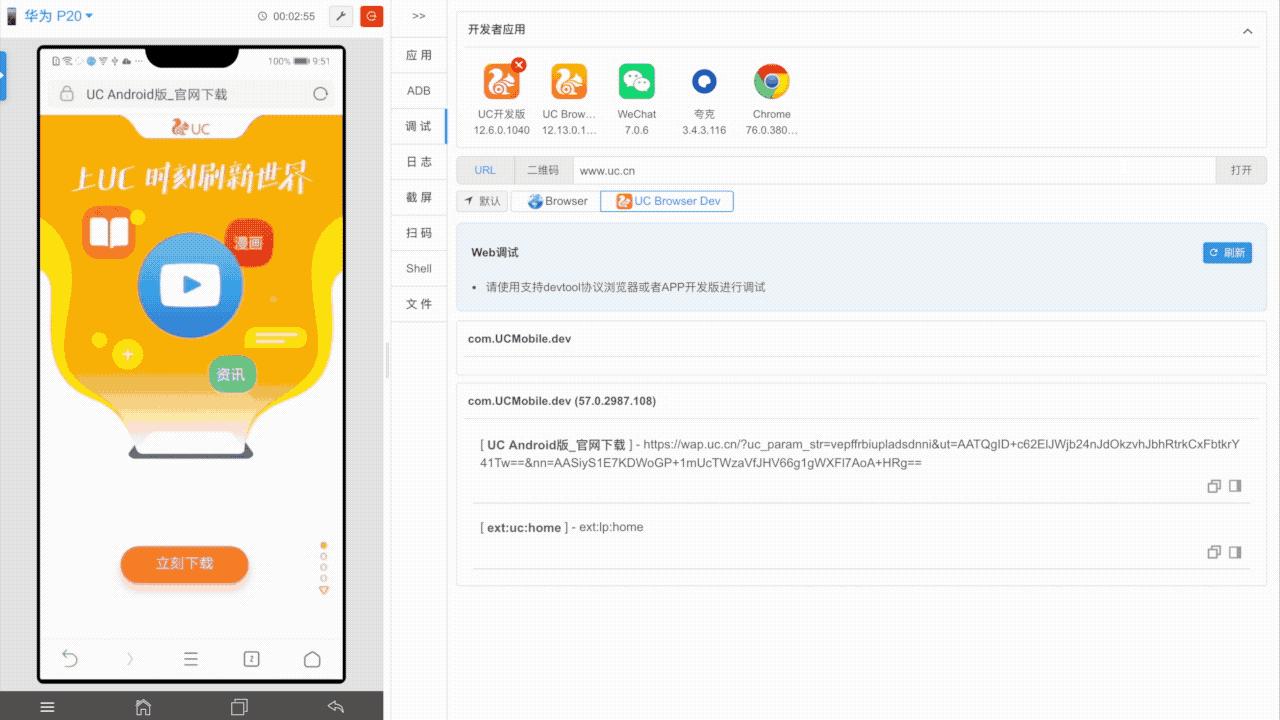Image resolution: width=1280 pixels, height=720 pixels.
Task: Tap the refresh icon in phone address bar
Action: [320, 94]
